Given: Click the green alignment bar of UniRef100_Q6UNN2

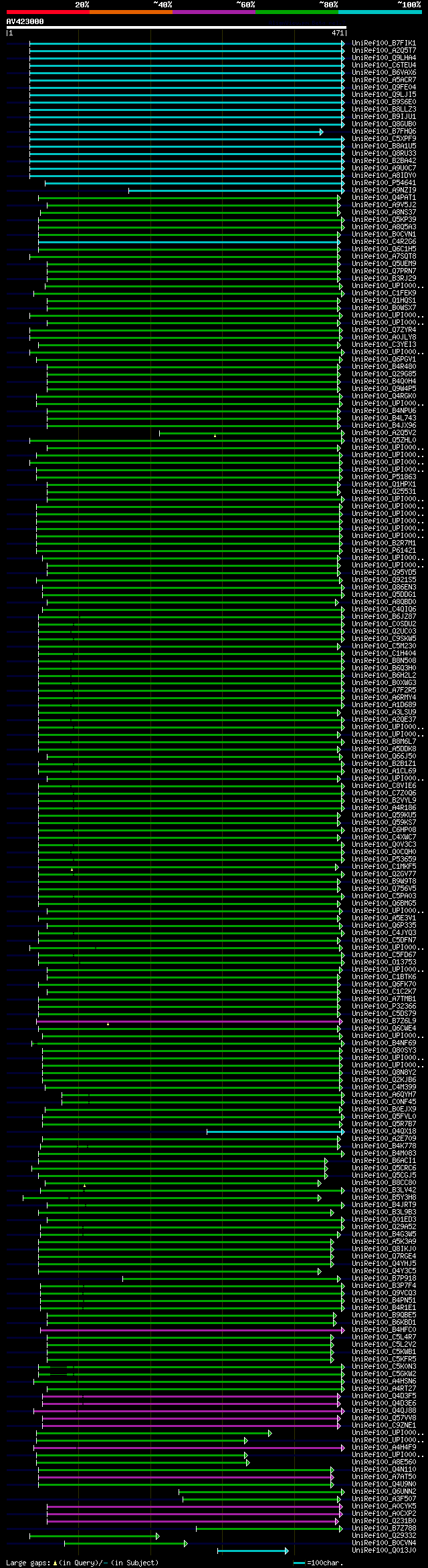Looking at the screenshot, I should pos(261,1492).
